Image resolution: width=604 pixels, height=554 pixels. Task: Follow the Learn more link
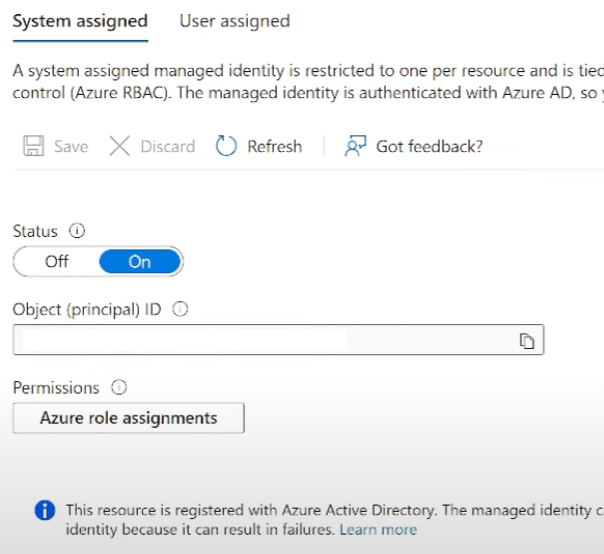coord(378,530)
